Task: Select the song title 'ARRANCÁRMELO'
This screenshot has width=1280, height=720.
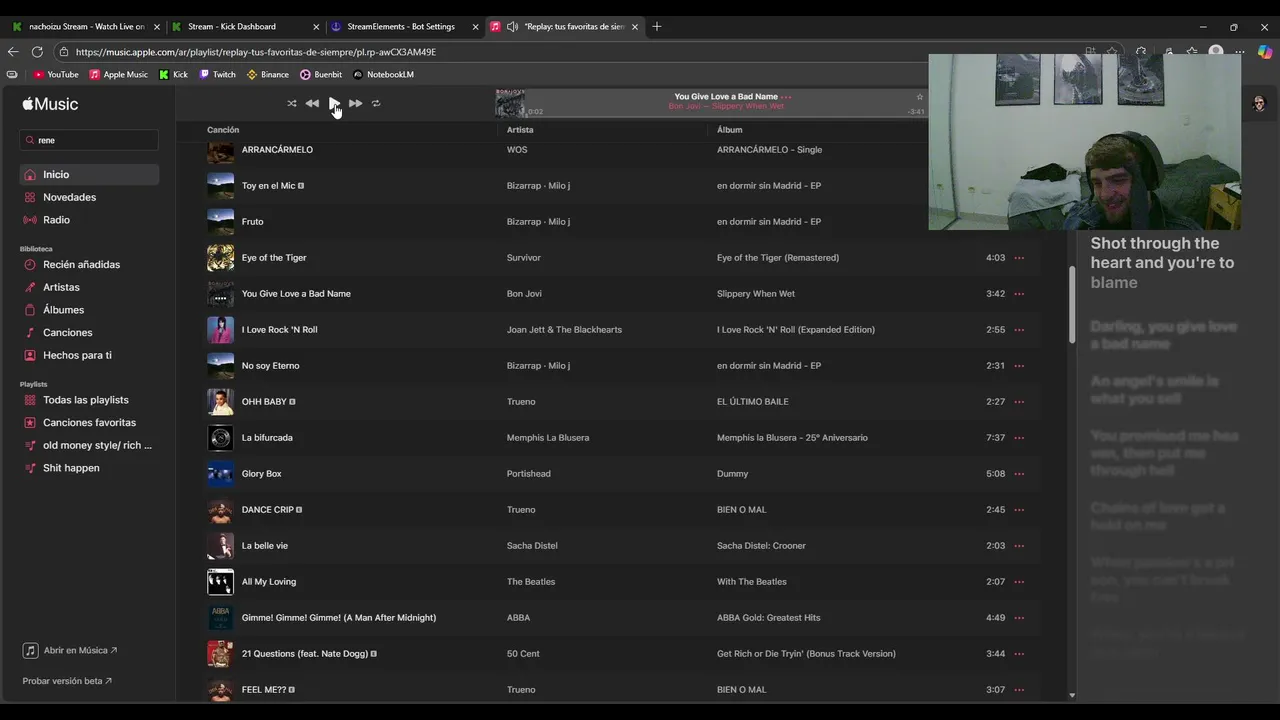Action: click(x=277, y=150)
